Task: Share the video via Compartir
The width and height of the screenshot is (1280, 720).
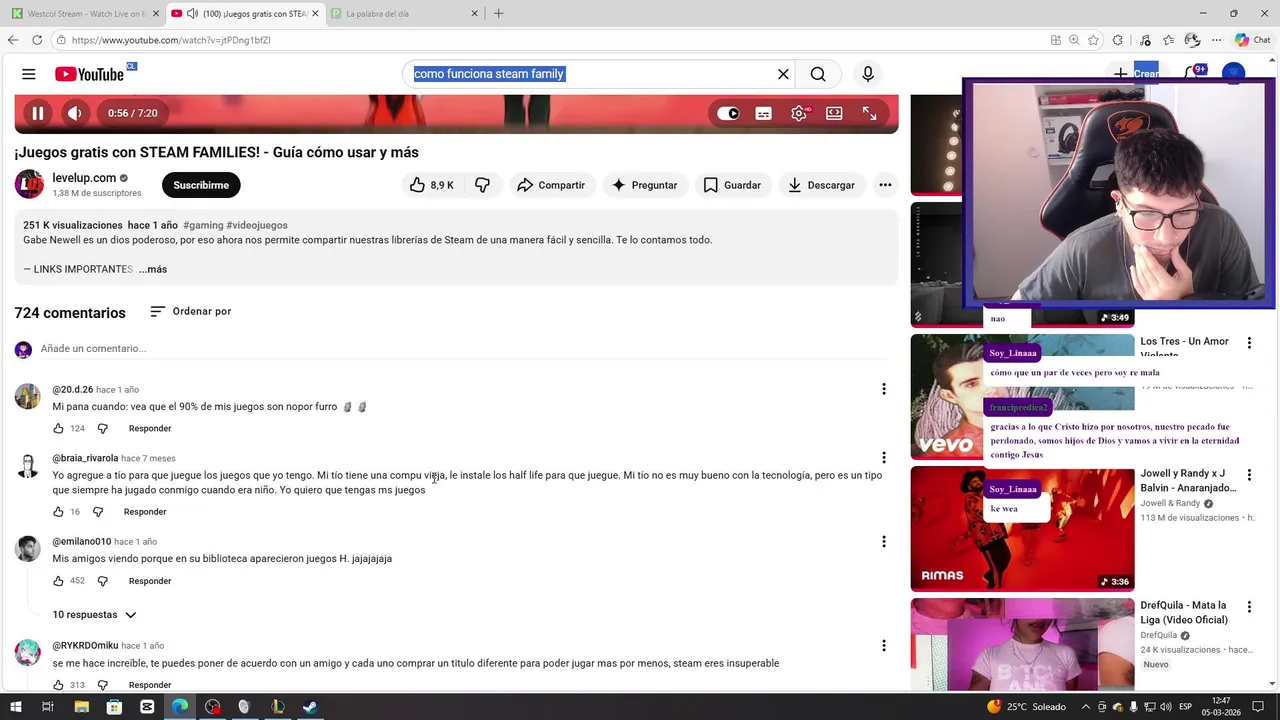Action: (x=551, y=185)
